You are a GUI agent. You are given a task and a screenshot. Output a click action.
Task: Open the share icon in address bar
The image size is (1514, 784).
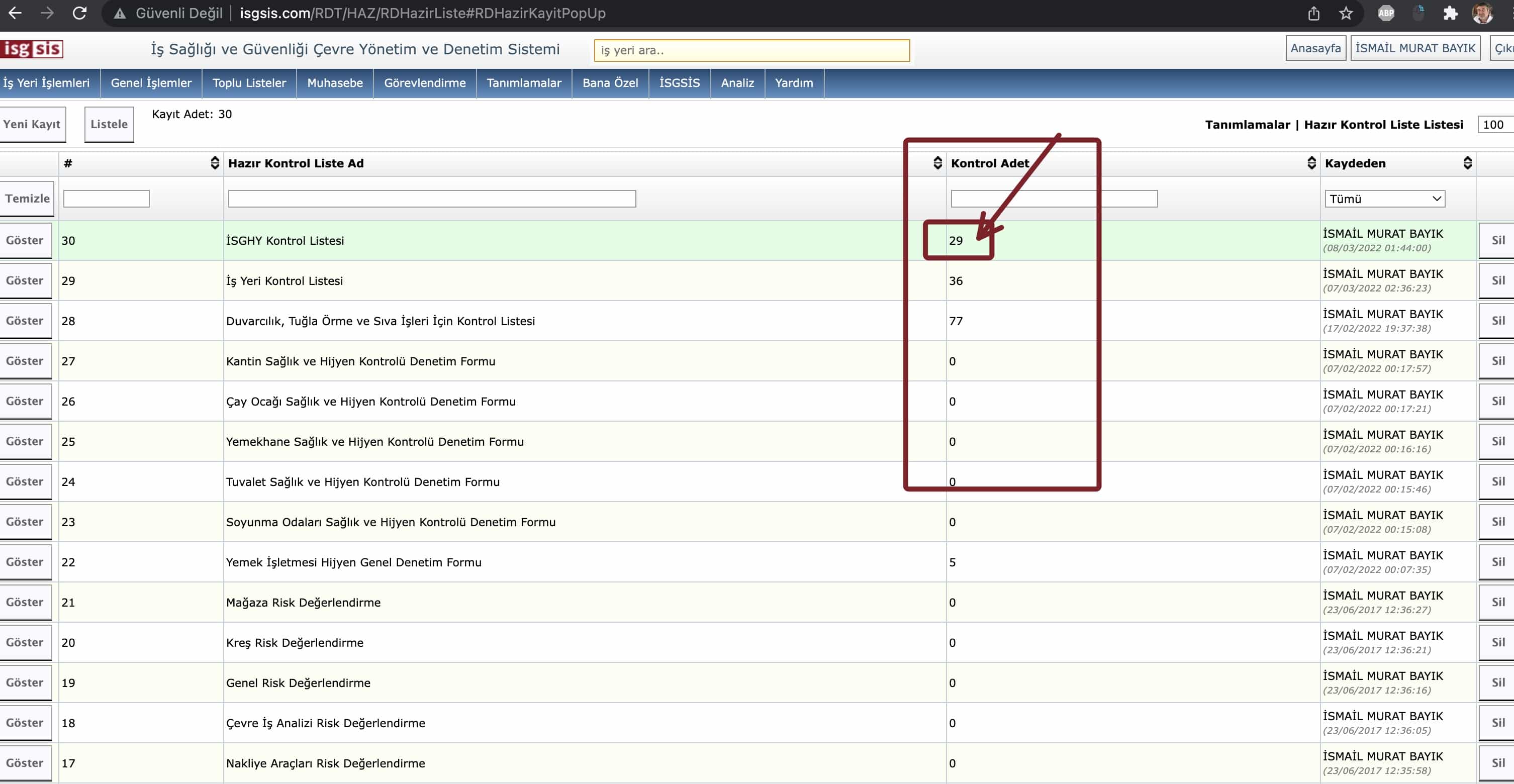click(x=1313, y=13)
